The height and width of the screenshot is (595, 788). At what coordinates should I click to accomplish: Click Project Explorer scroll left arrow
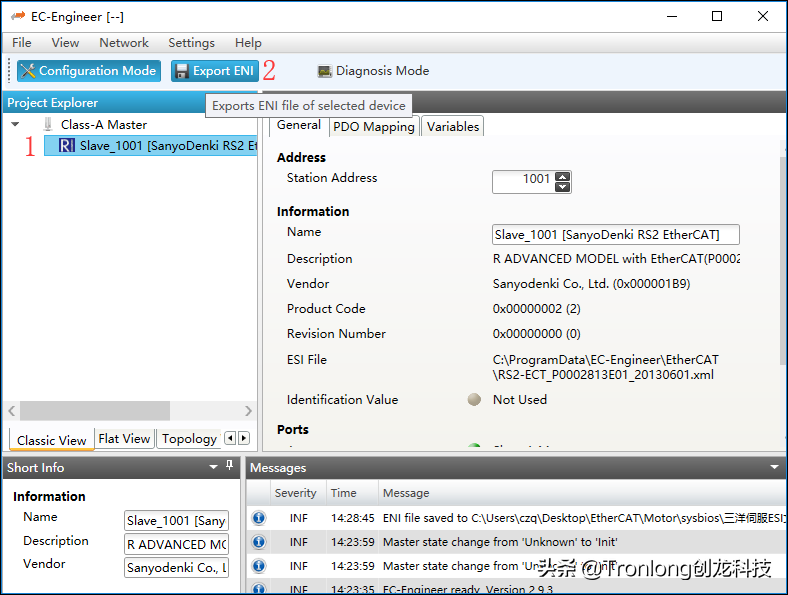point(12,411)
